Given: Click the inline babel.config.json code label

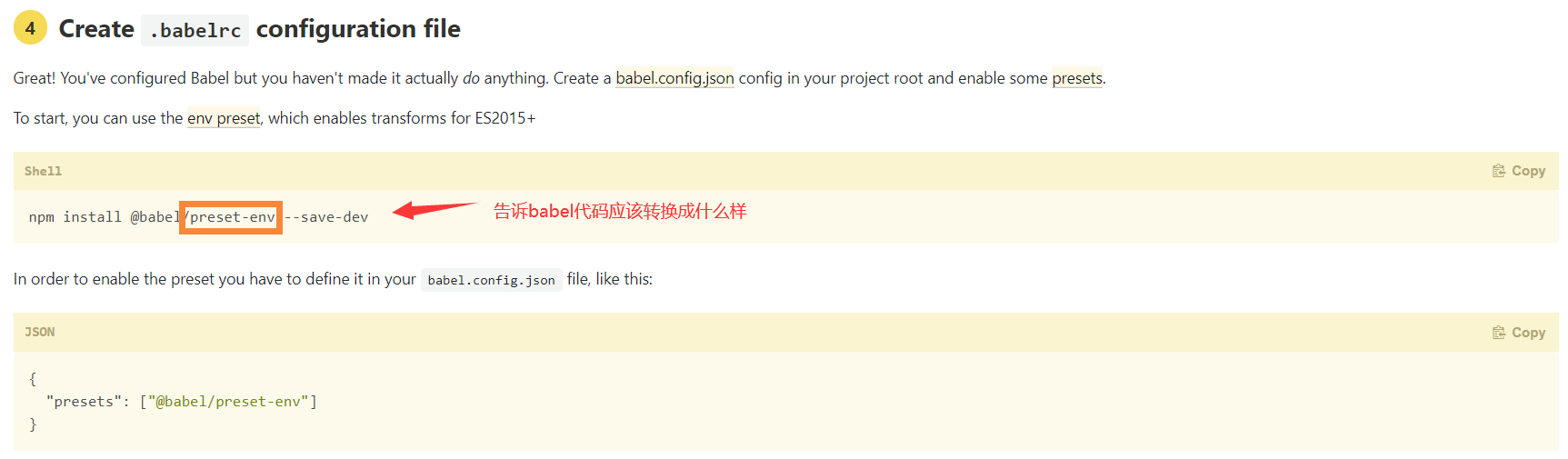Looking at the screenshot, I should tap(491, 280).
